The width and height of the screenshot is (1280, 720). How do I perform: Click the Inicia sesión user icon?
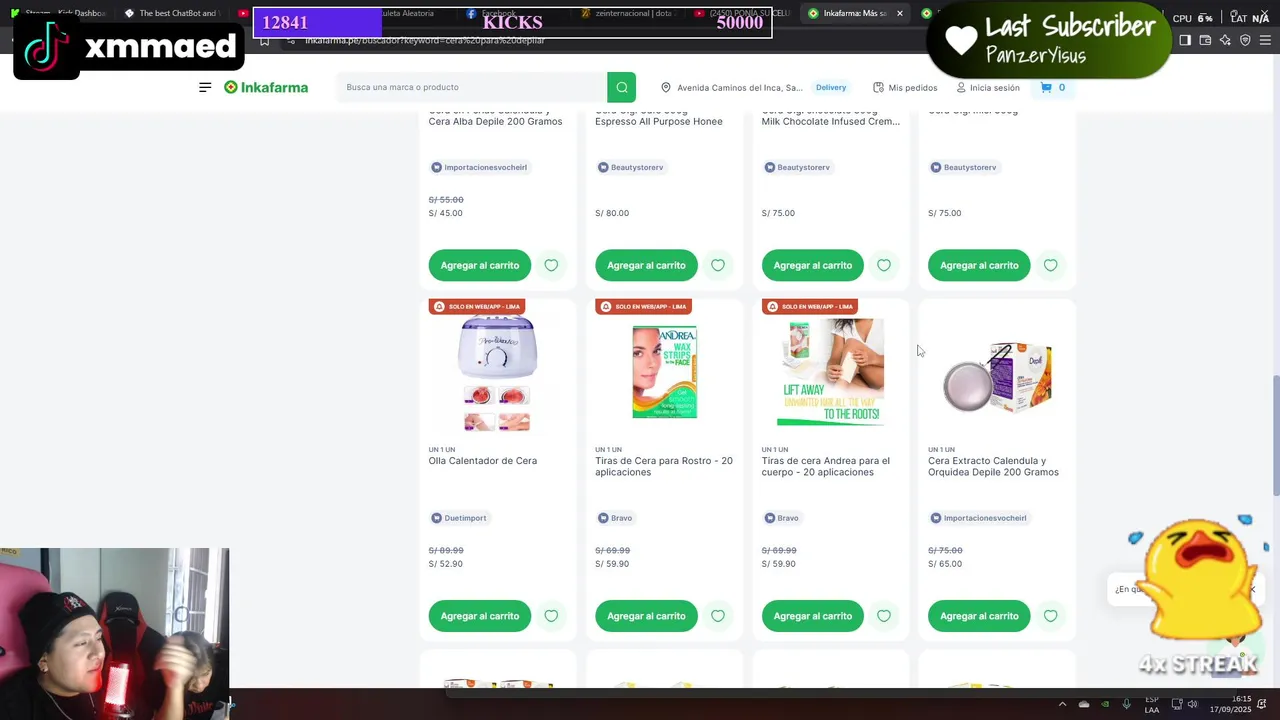(961, 87)
